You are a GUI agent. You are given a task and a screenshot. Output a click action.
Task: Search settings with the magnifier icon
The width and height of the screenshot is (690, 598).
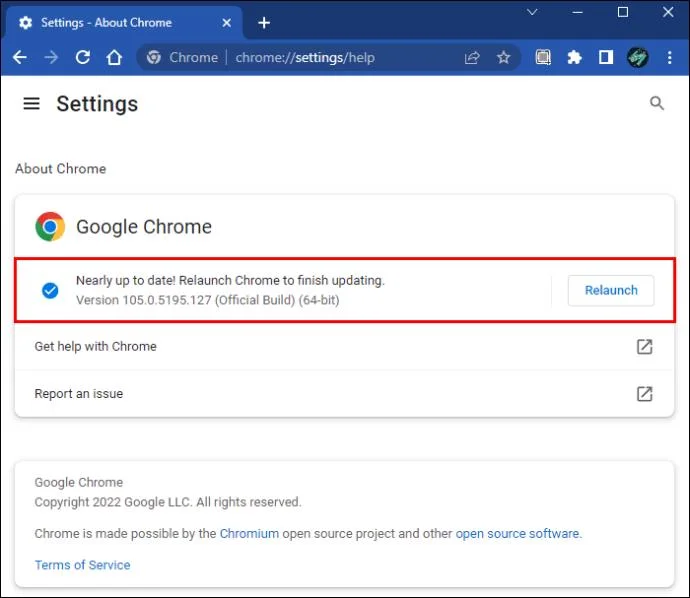(657, 103)
